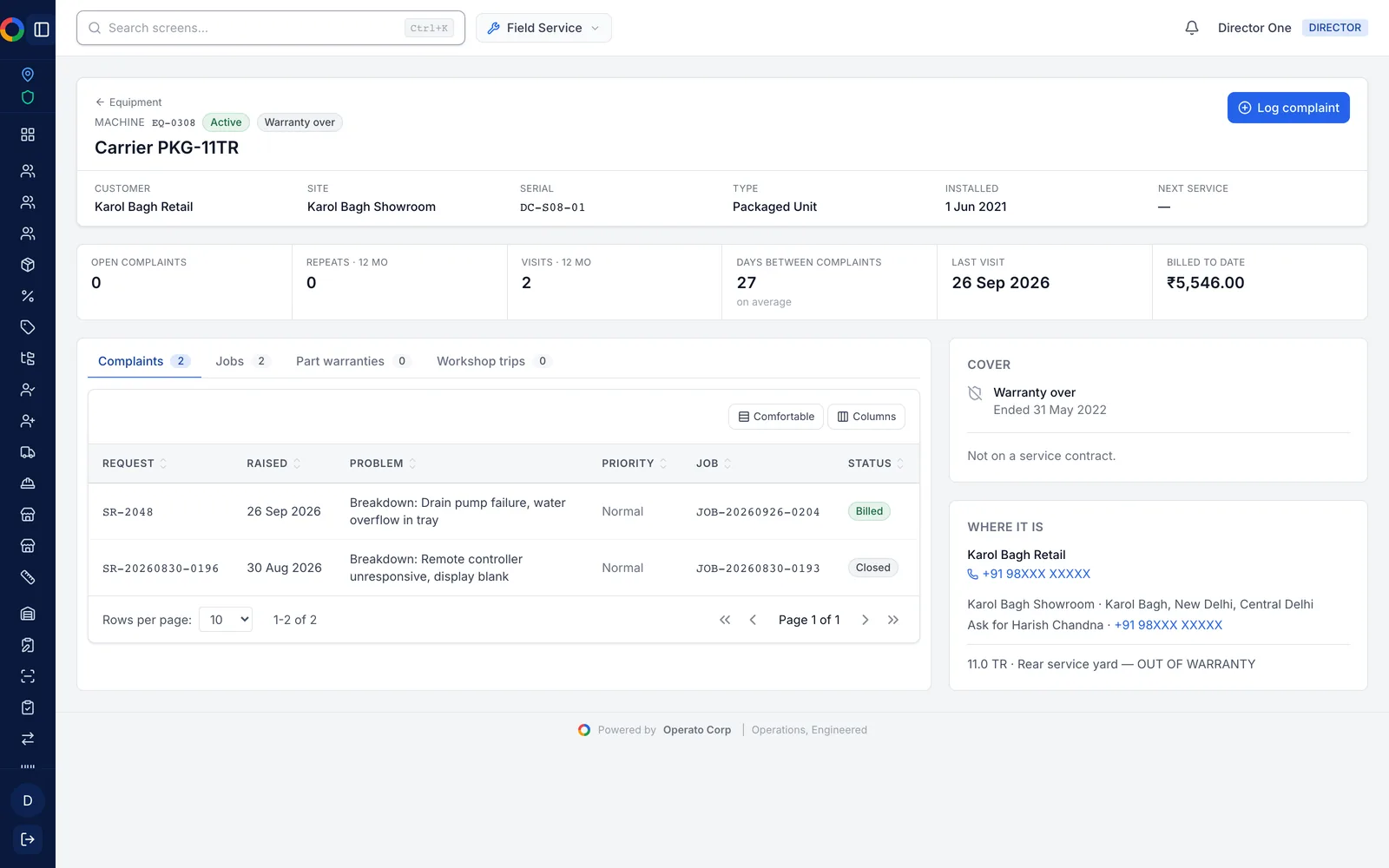Open the rows per page dropdown
Viewport: 1389px width, 868px height.
click(x=226, y=620)
